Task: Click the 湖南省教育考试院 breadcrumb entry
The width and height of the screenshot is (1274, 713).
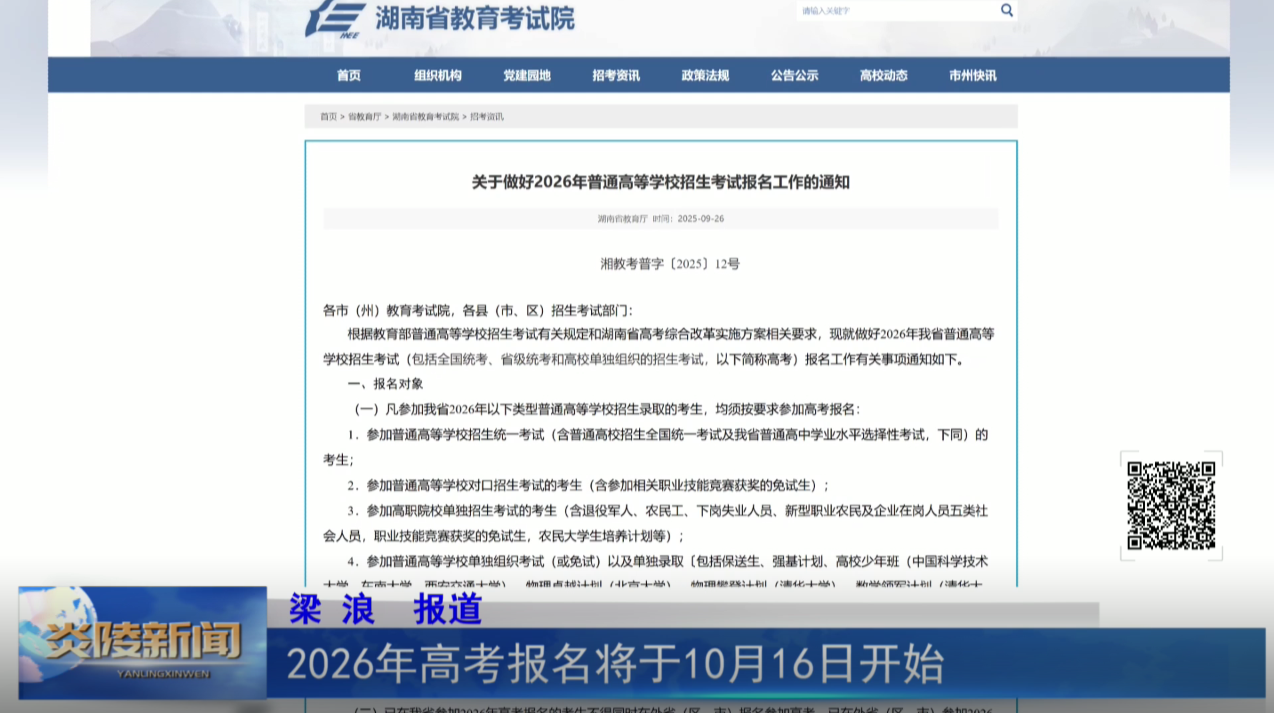Action: tap(424, 116)
